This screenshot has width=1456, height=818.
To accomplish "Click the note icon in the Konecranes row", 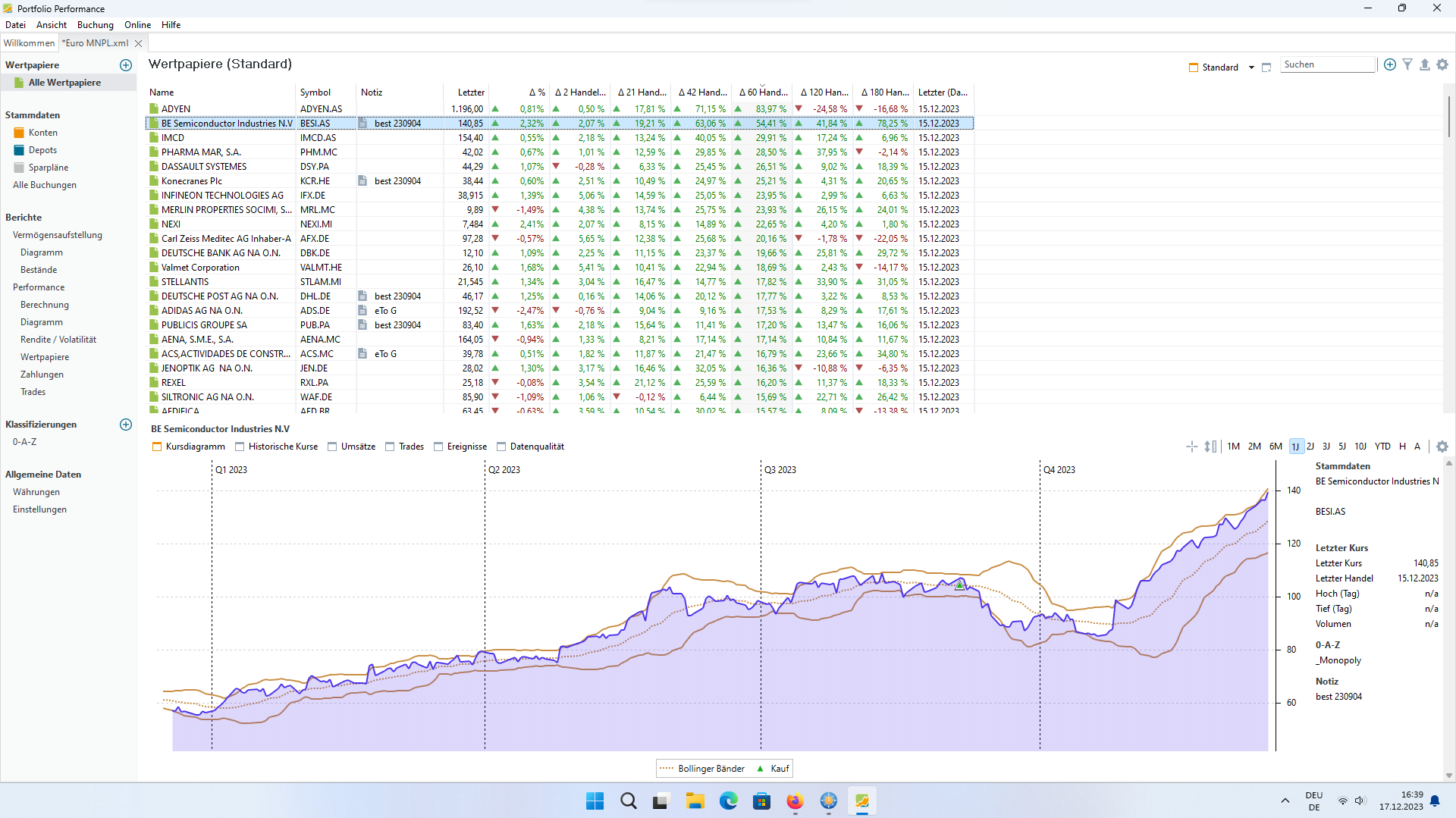I will coord(362,181).
